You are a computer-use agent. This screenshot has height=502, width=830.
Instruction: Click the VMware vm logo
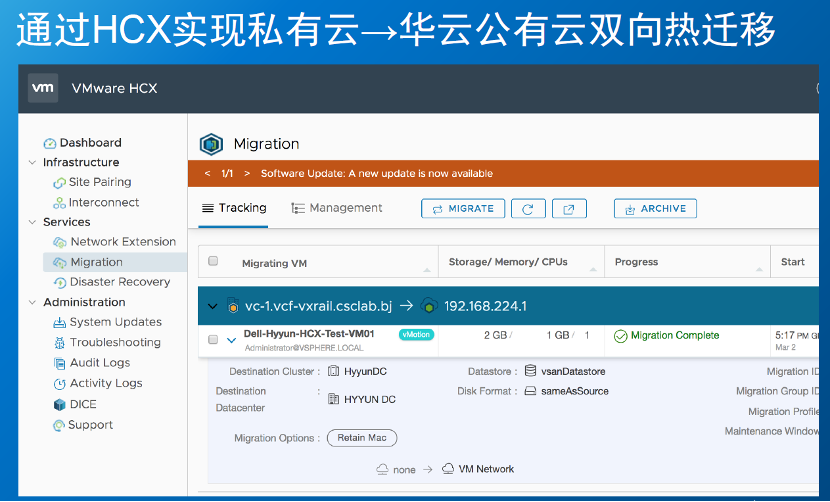point(43,88)
